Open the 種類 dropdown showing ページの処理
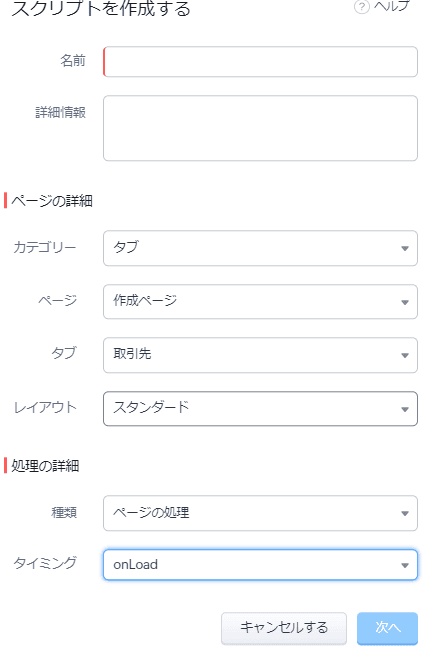The width and height of the screenshot is (436, 661). (260, 513)
